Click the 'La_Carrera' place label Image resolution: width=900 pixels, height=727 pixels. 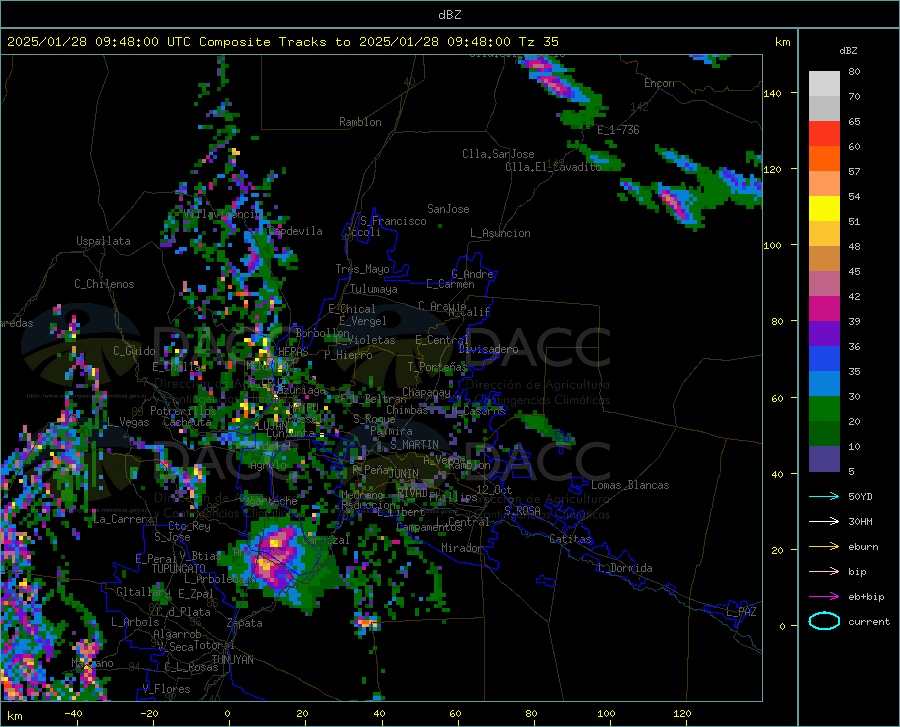pyautogui.click(x=123, y=519)
